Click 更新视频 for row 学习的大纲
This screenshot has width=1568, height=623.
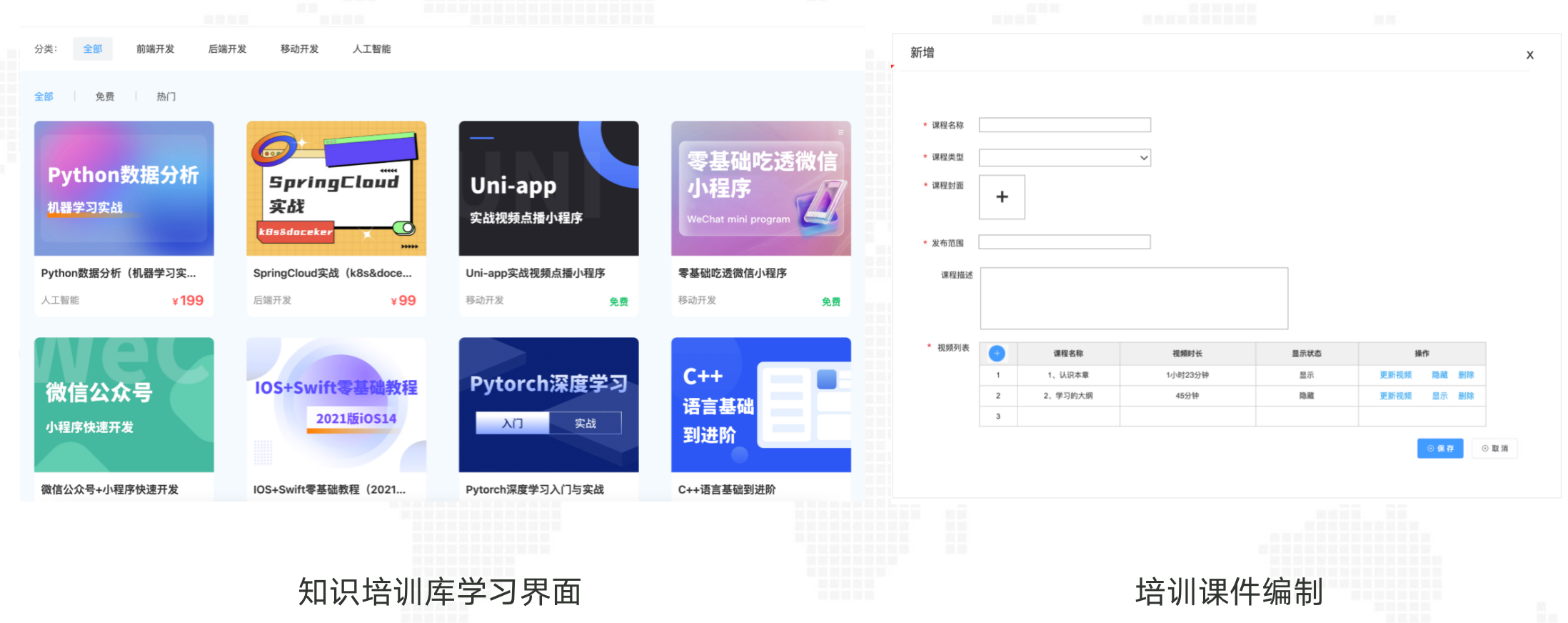click(1395, 395)
